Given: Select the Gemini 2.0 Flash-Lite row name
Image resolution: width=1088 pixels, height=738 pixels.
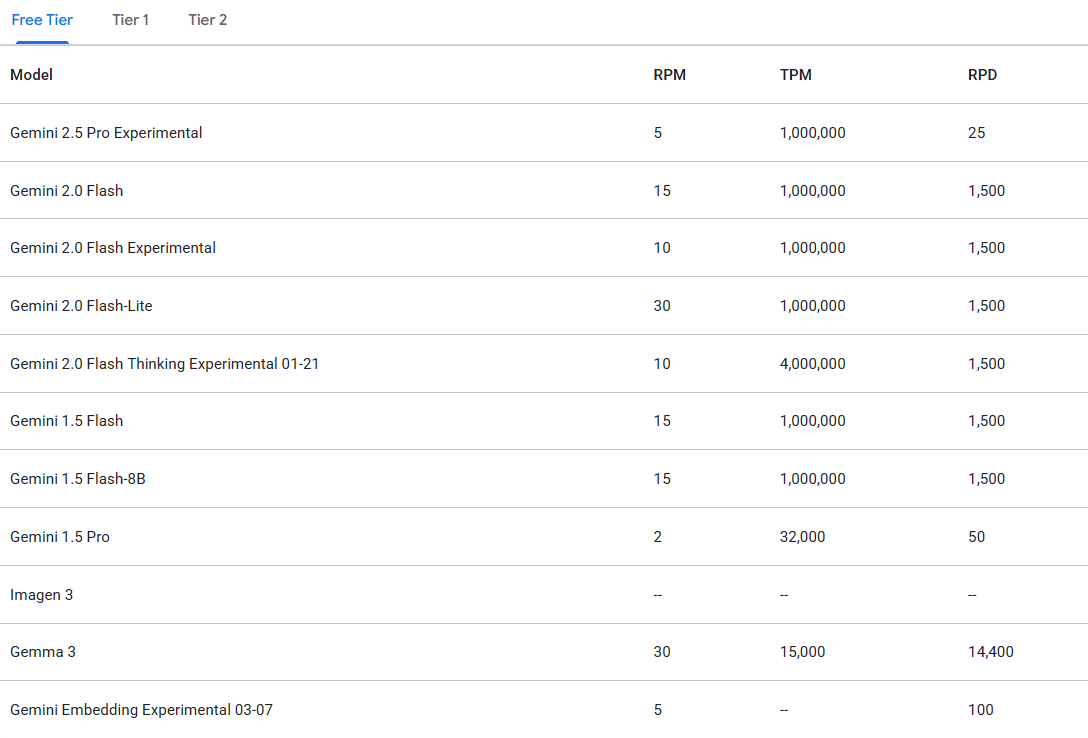Looking at the screenshot, I should pyautogui.click(x=81, y=306).
